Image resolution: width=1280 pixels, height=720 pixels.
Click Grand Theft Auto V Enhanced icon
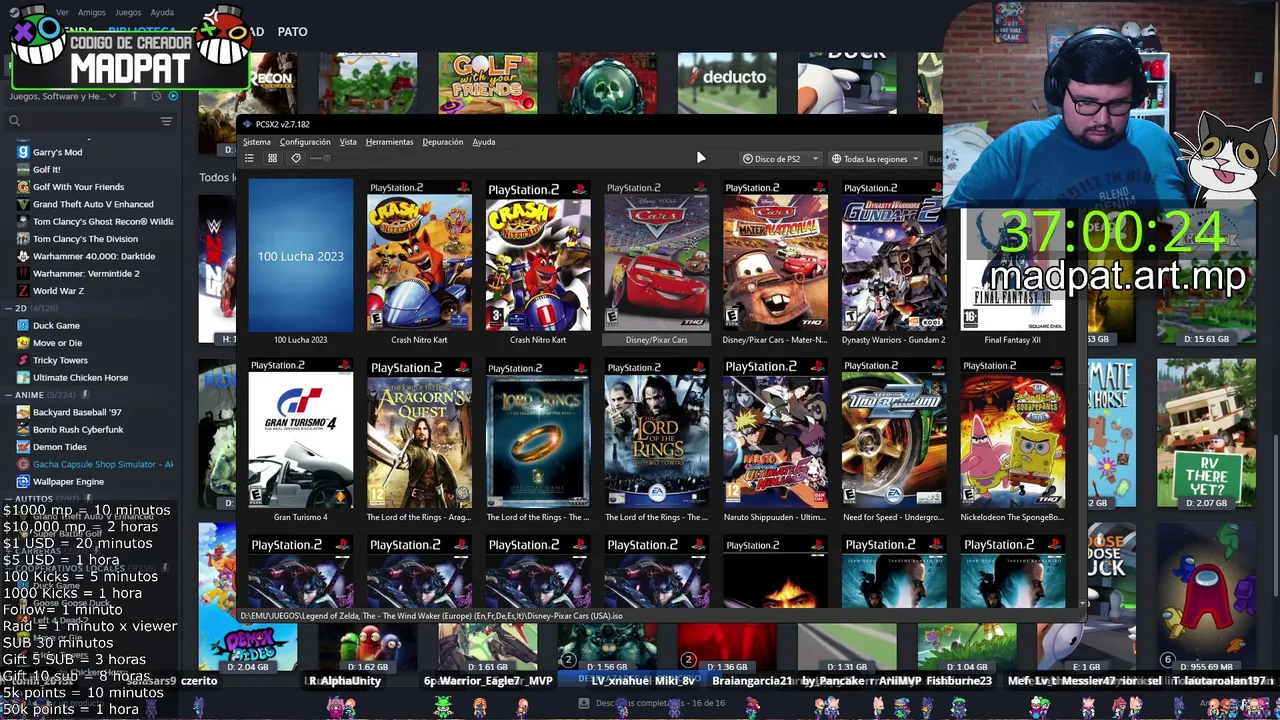[23, 204]
